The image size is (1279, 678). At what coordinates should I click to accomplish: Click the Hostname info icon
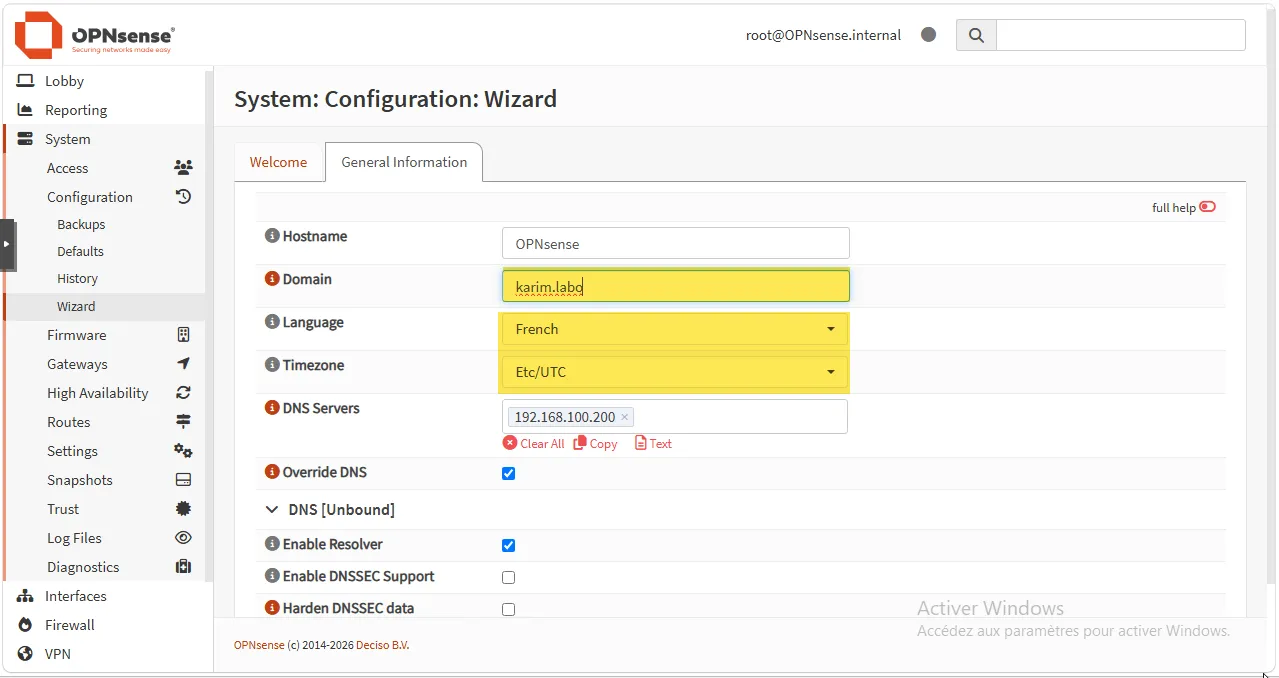coord(271,236)
